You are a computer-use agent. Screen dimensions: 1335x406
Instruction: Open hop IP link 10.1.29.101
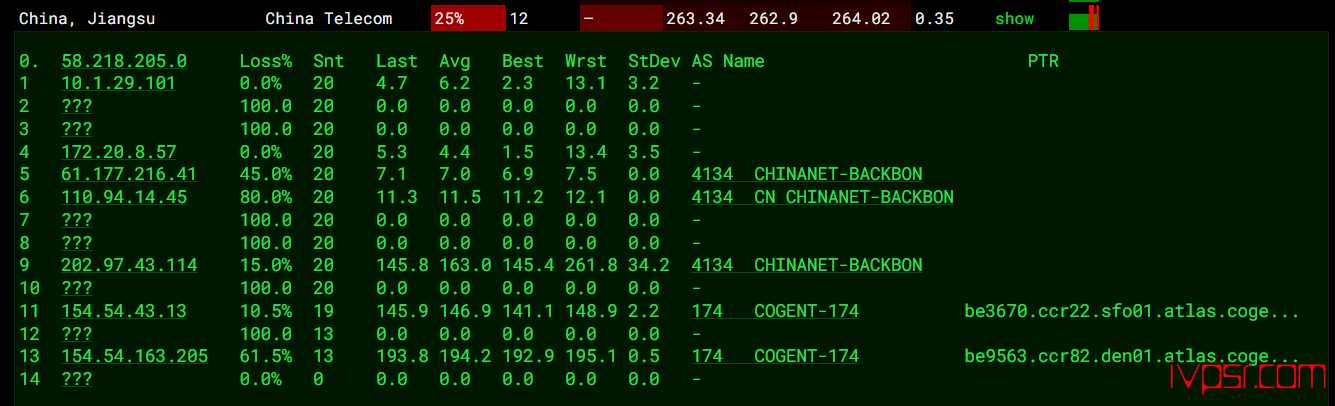coord(118,84)
